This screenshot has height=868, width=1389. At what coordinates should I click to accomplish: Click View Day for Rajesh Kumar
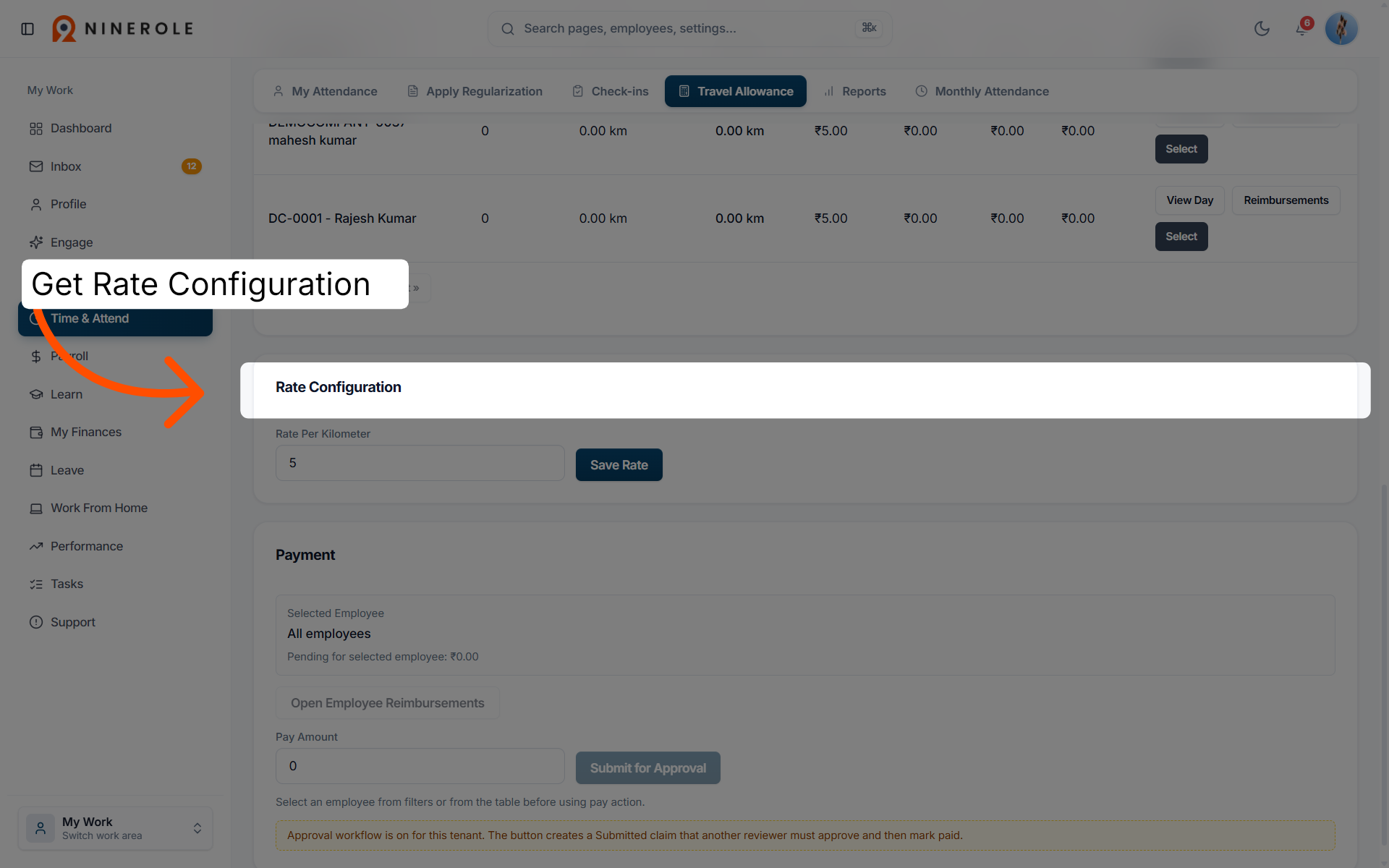click(1189, 200)
